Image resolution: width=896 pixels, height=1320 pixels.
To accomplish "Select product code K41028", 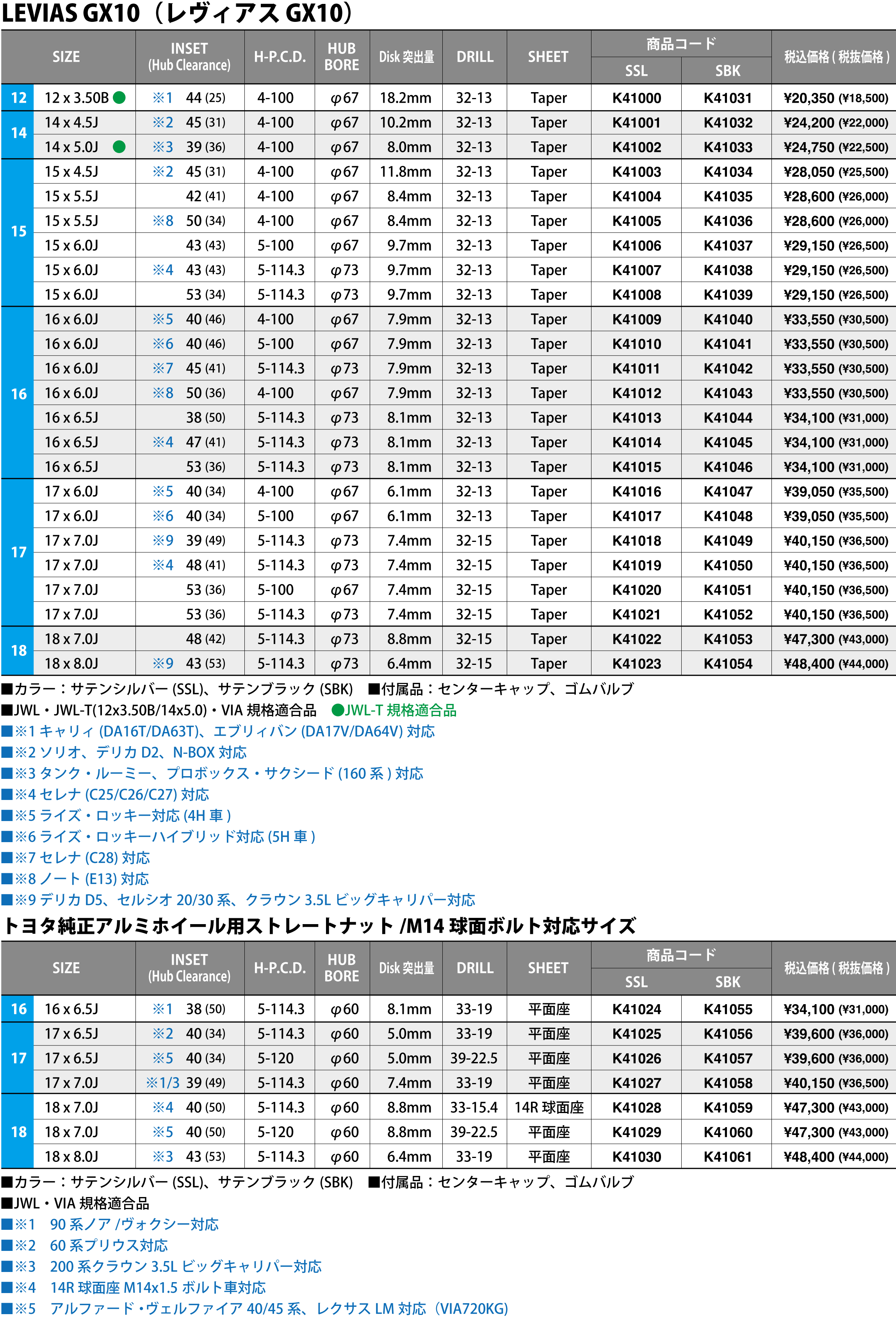I will pos(636,1108).
